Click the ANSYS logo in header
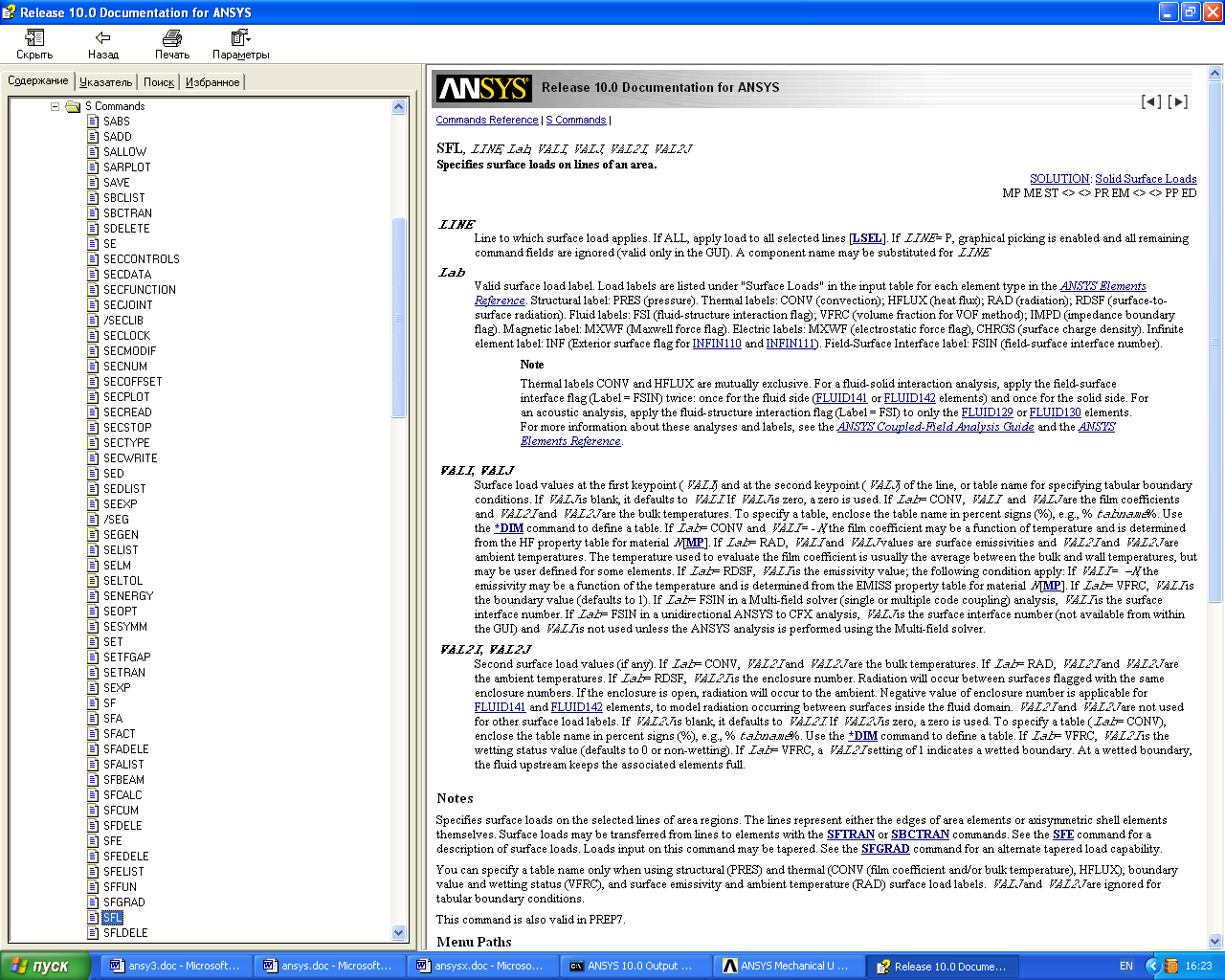The width and height of the screenshot is (1225, 980). click(483, 88)
